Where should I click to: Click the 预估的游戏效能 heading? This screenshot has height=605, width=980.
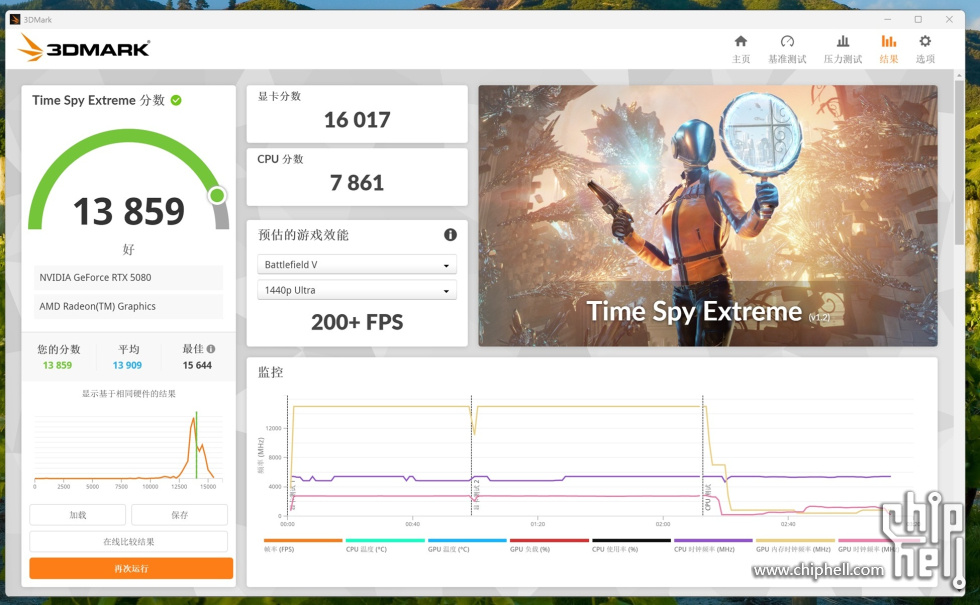303,234
